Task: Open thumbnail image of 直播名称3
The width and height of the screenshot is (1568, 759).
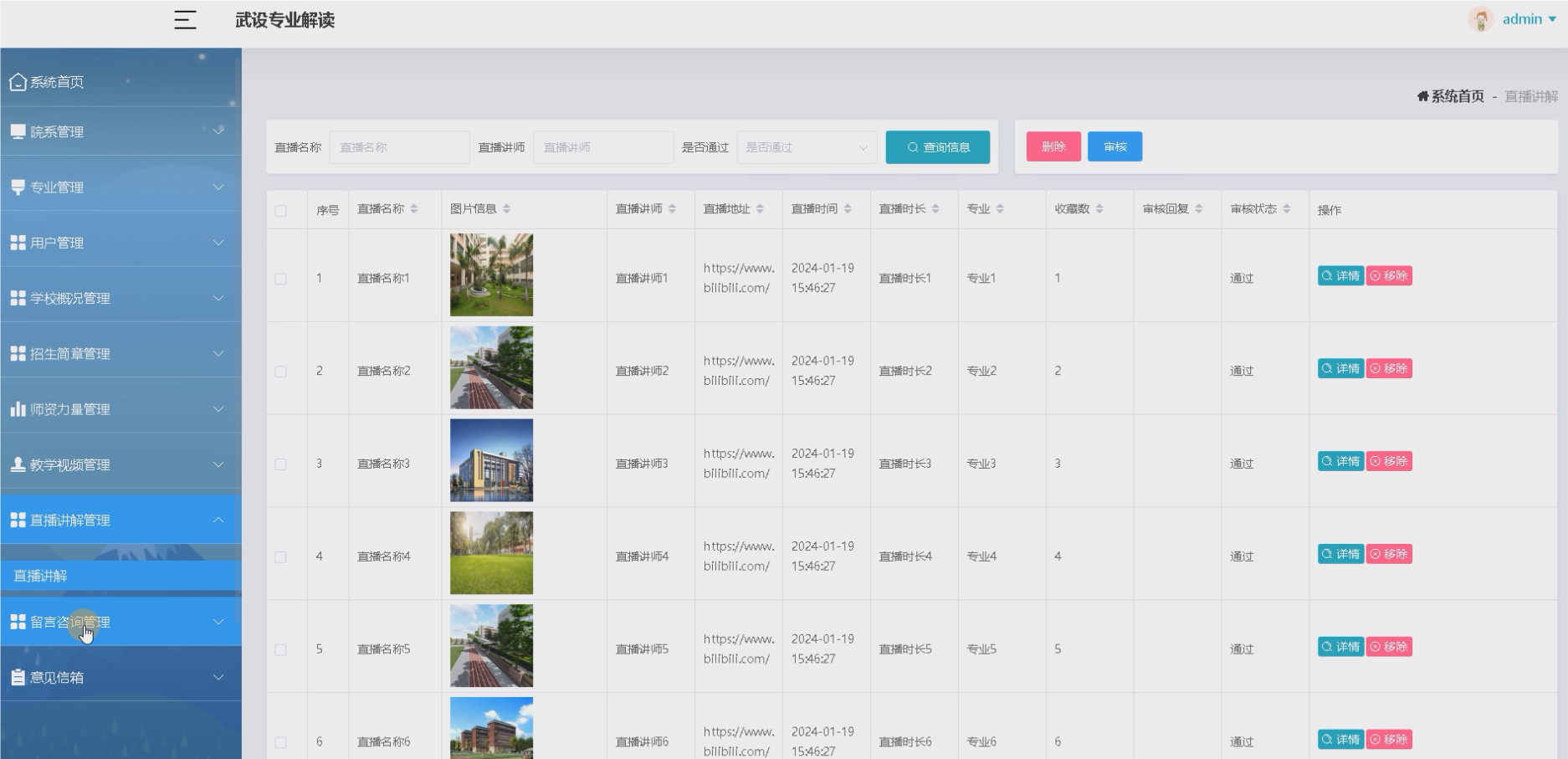Action: point(491,460)
